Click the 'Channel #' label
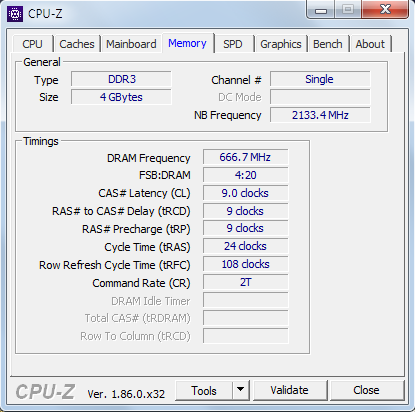The height and width of the screenshot is (412, 415). (x=236, y=80)
